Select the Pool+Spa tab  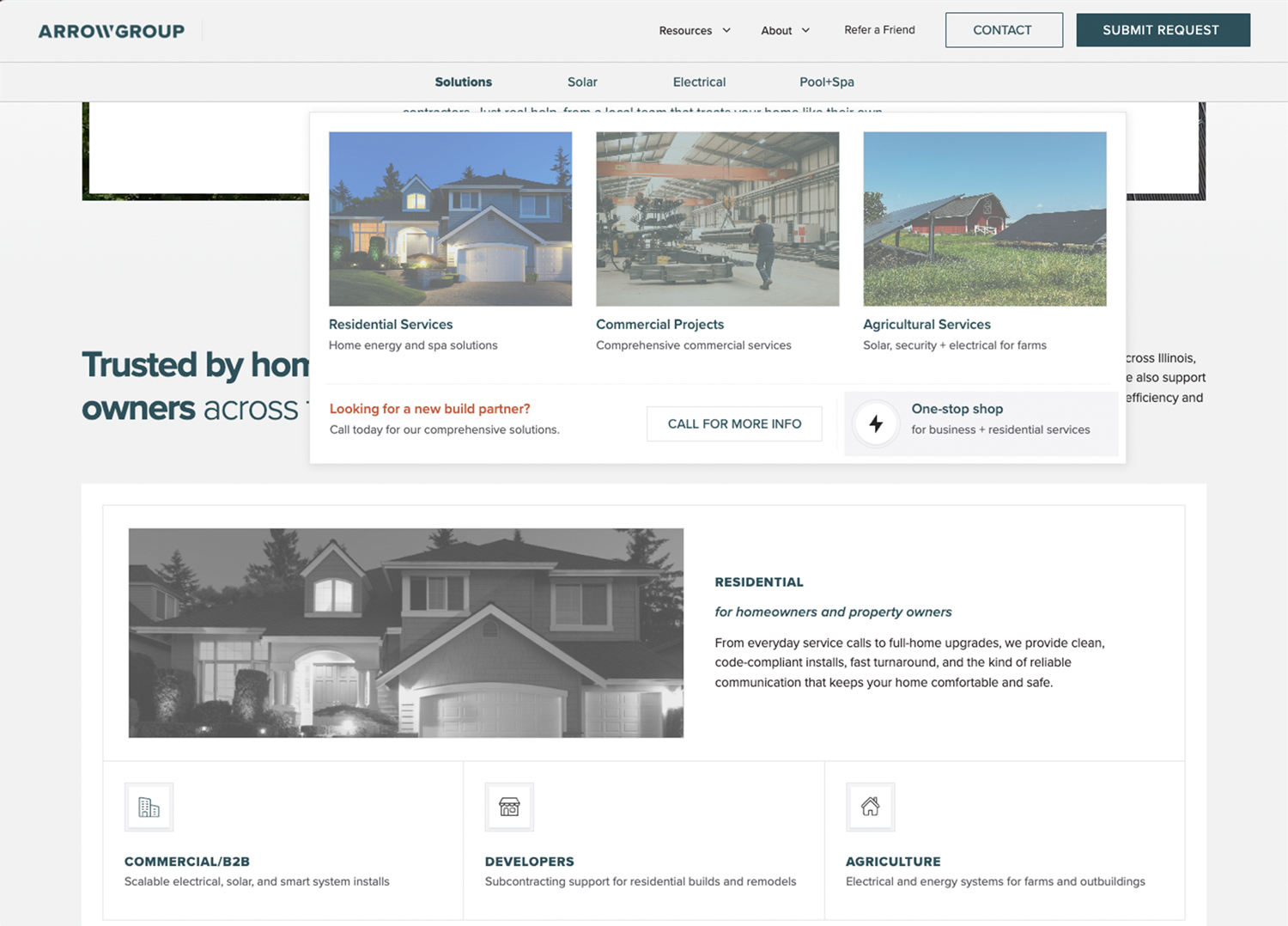tap(827, 82)
